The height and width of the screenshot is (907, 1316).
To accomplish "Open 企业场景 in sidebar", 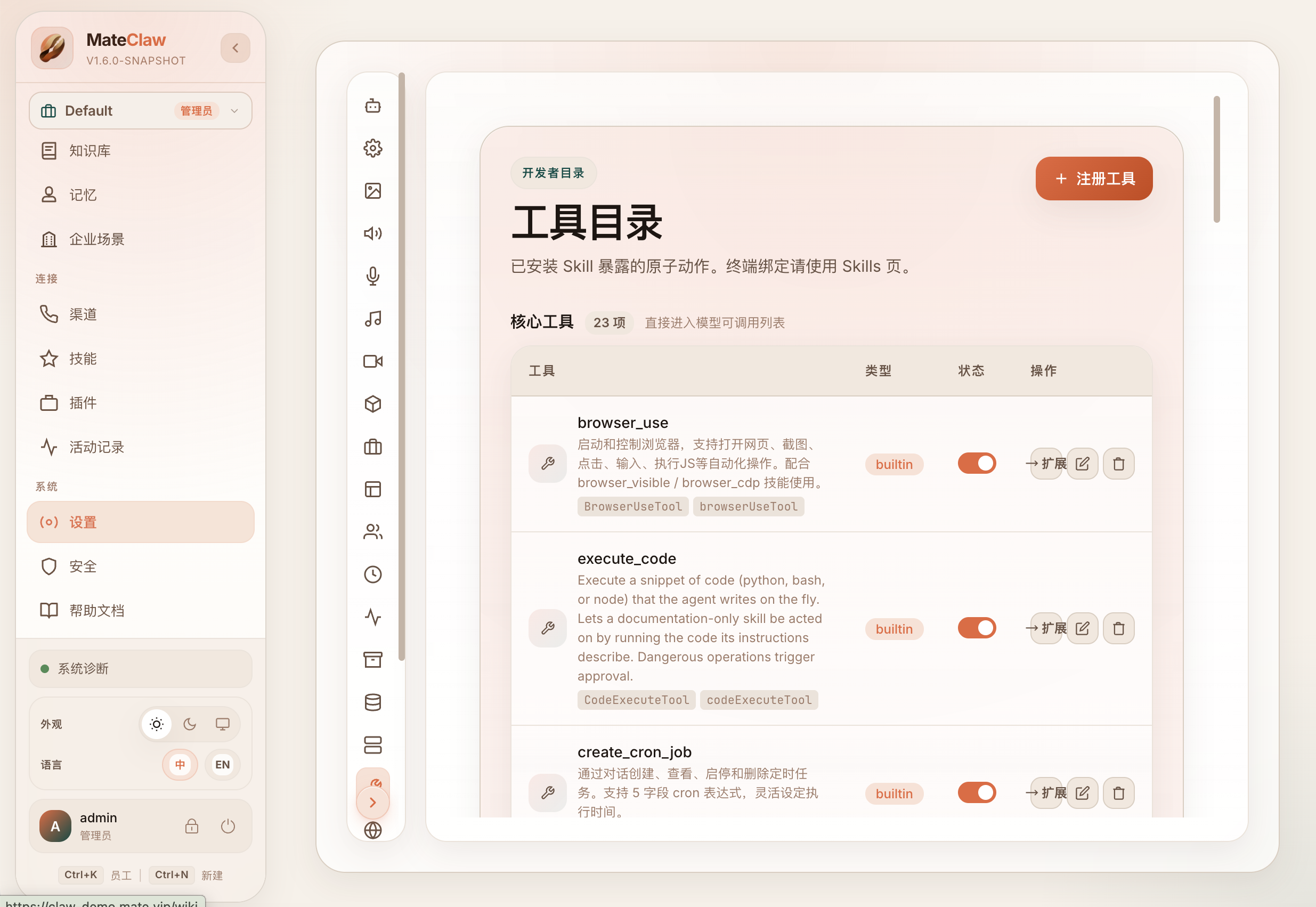I will 140,239.
